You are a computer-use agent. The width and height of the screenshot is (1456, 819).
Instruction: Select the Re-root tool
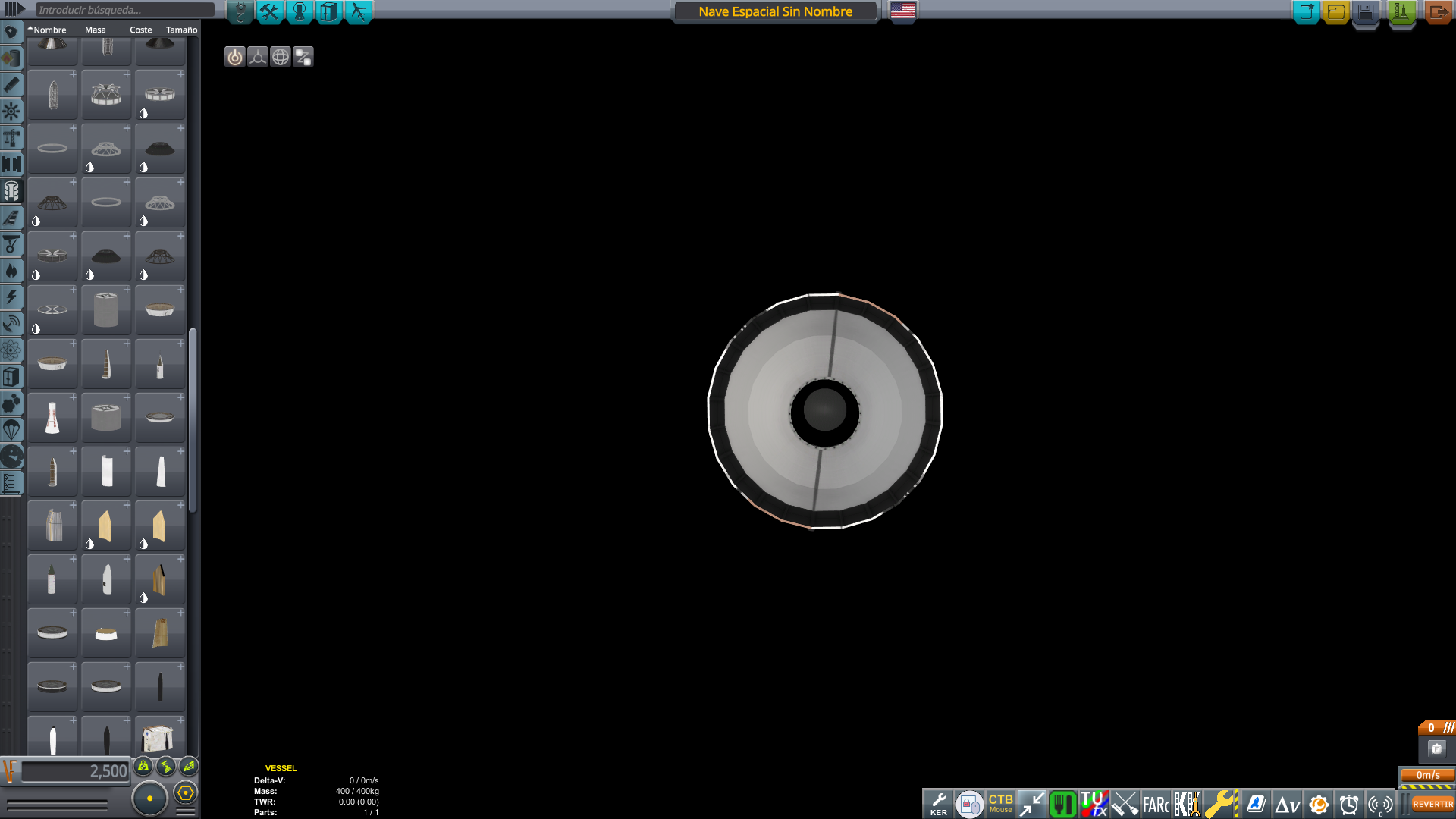click(x=303, y=57)
